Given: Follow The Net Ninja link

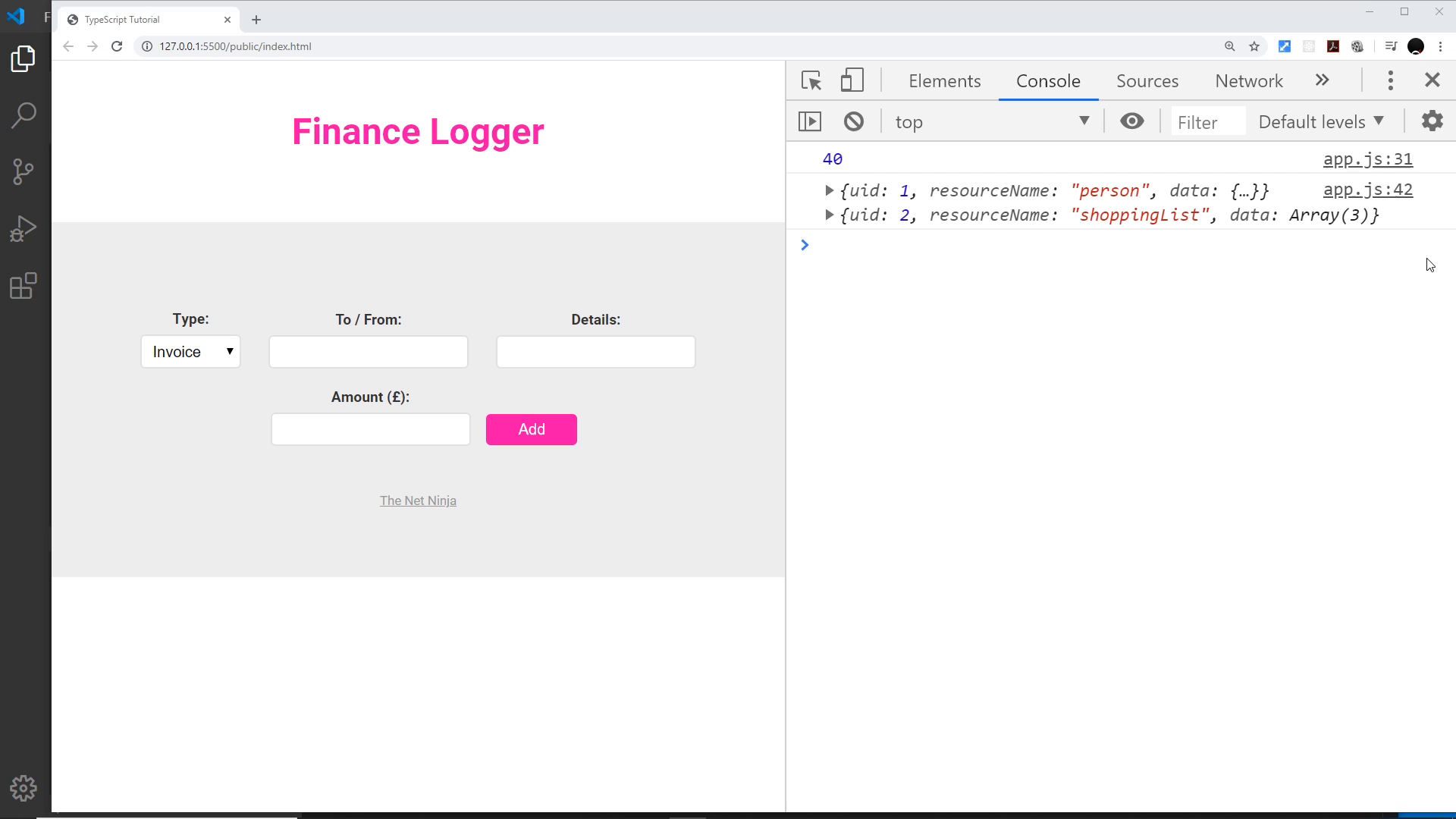Looking at the screenshot, I should click(x=418, y=500).
